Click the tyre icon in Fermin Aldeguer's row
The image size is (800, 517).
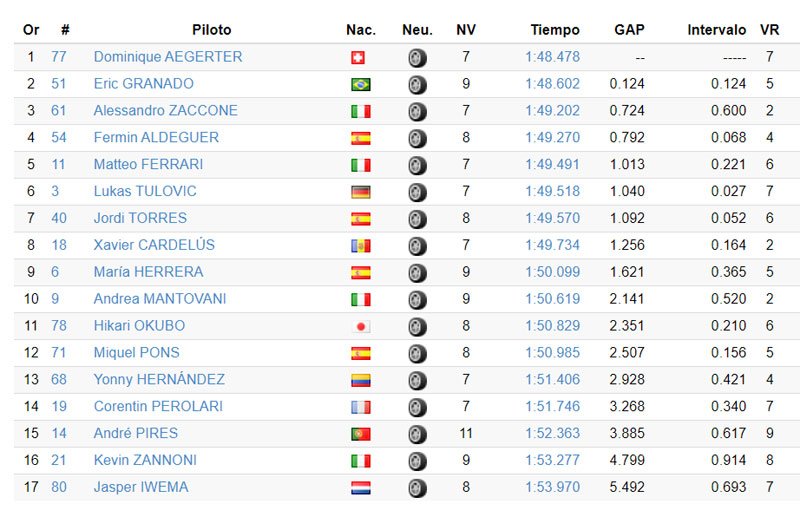point(417,138)
